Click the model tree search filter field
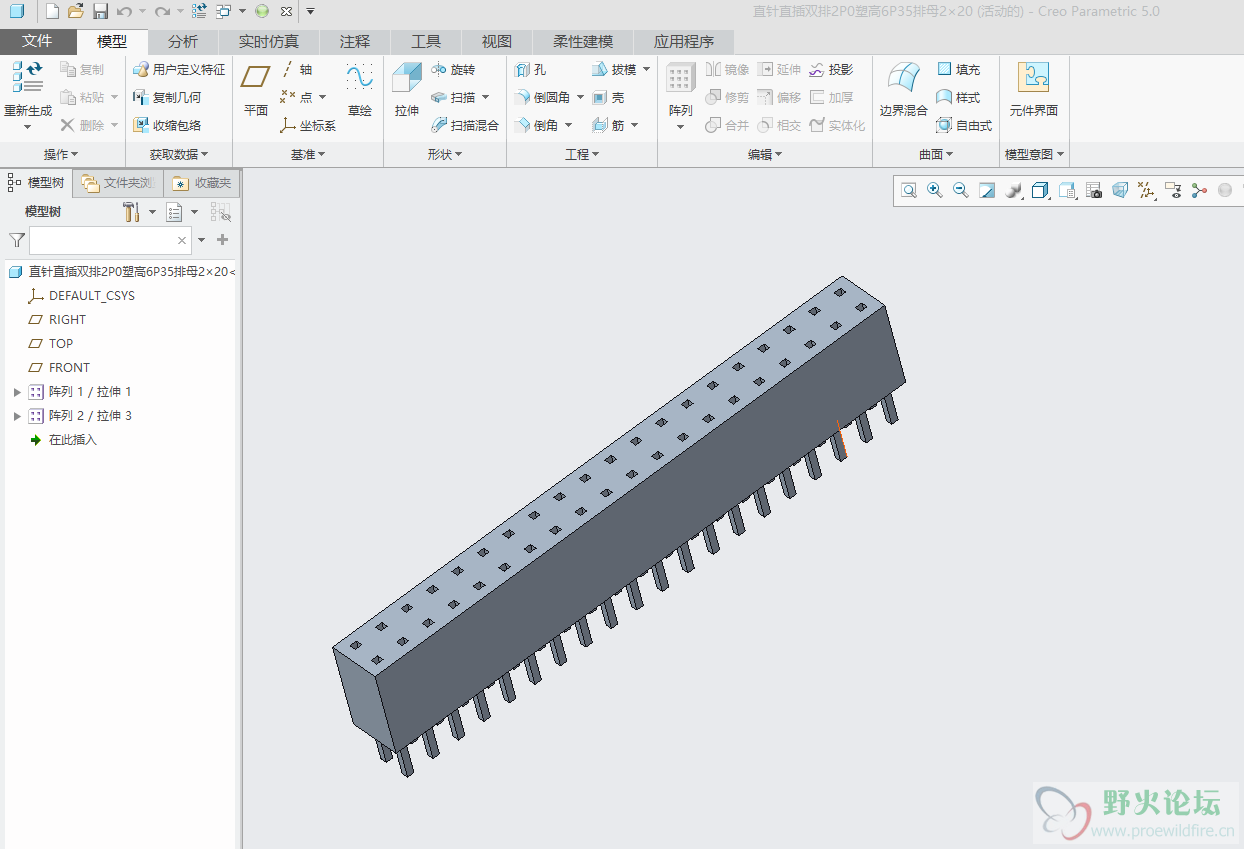 click(x=110, y=240)
